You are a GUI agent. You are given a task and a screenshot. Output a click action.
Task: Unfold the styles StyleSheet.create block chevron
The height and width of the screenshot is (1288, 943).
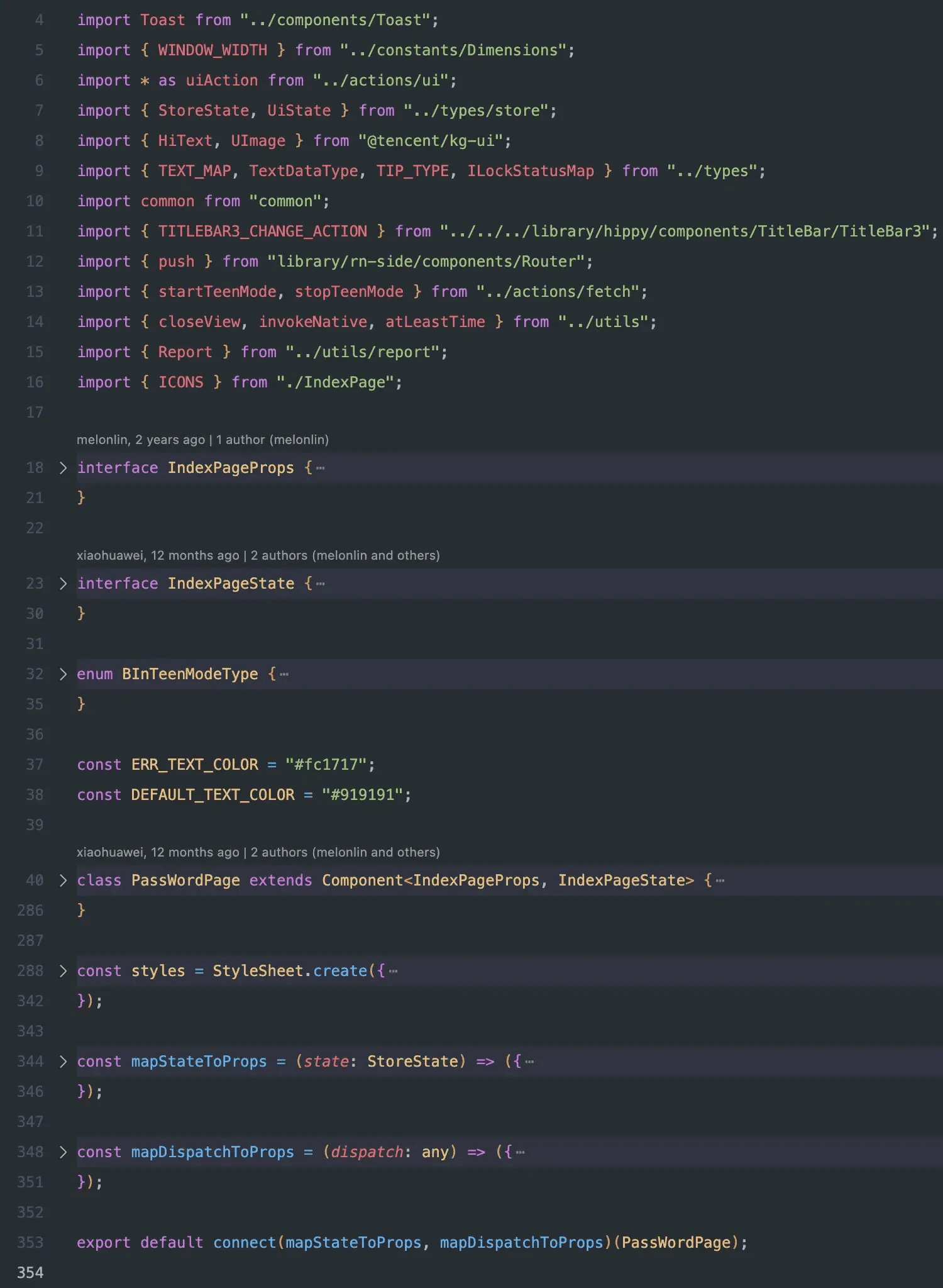click(x=63, y=971)
